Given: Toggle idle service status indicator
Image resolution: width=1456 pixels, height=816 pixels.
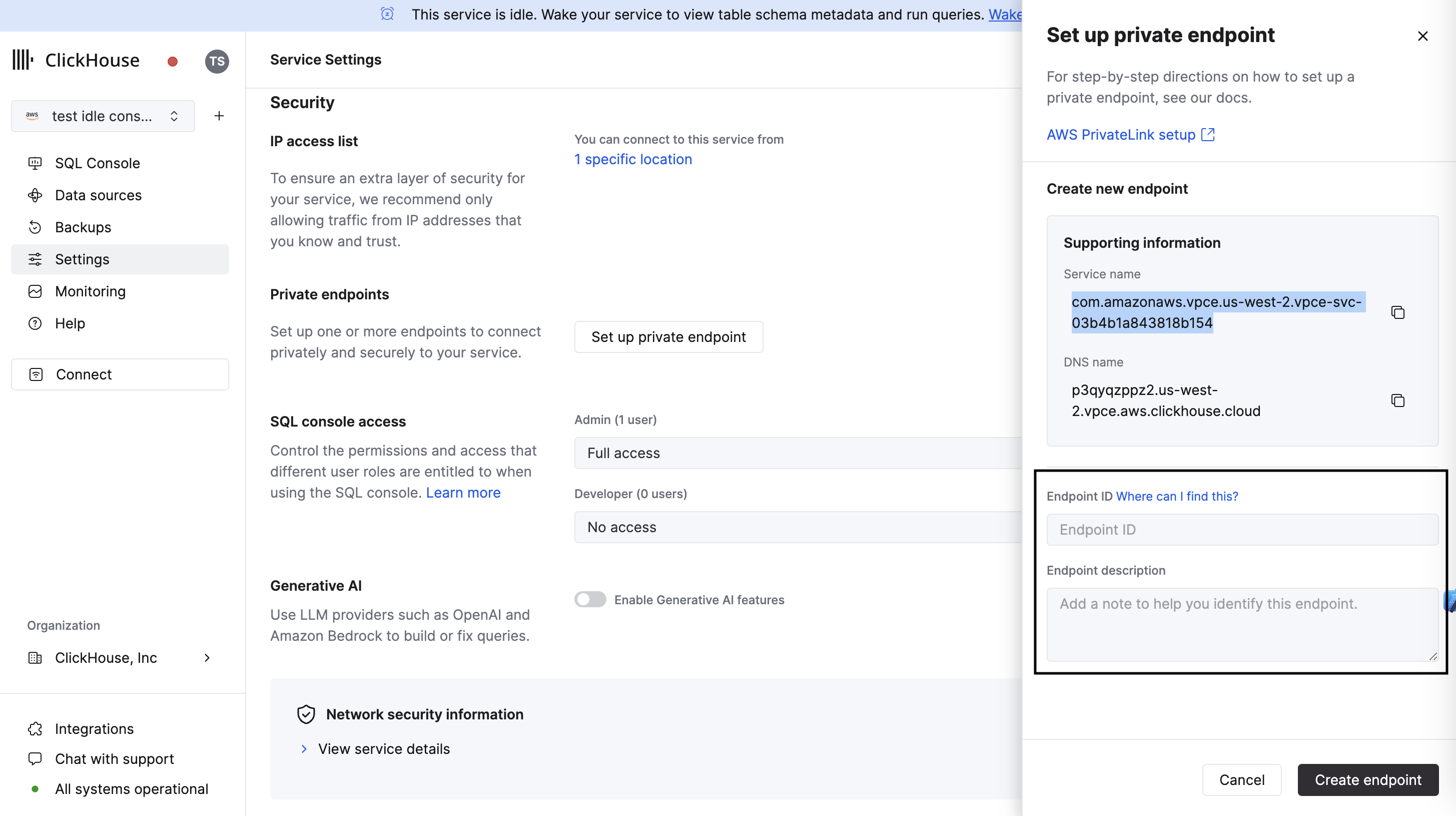Looking at the screenshot, I should (x=172, y=60).
